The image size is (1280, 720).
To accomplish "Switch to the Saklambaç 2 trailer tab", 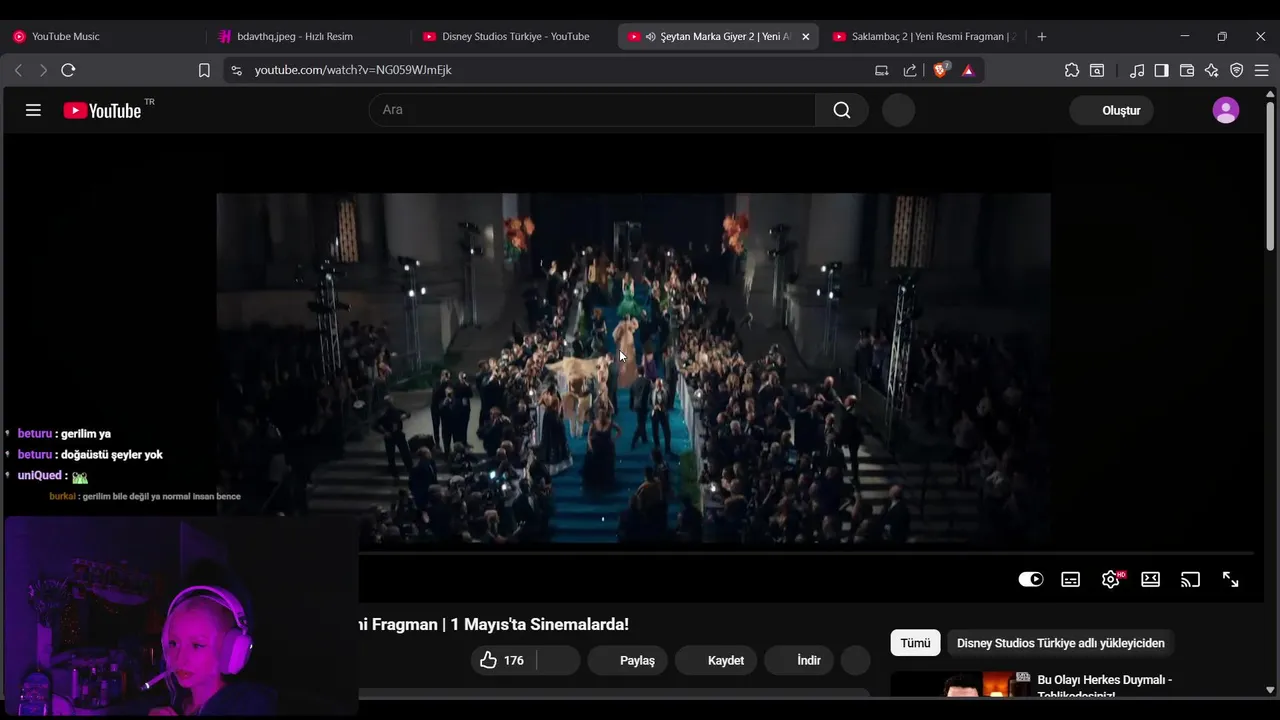I will [x=923, y=36].
